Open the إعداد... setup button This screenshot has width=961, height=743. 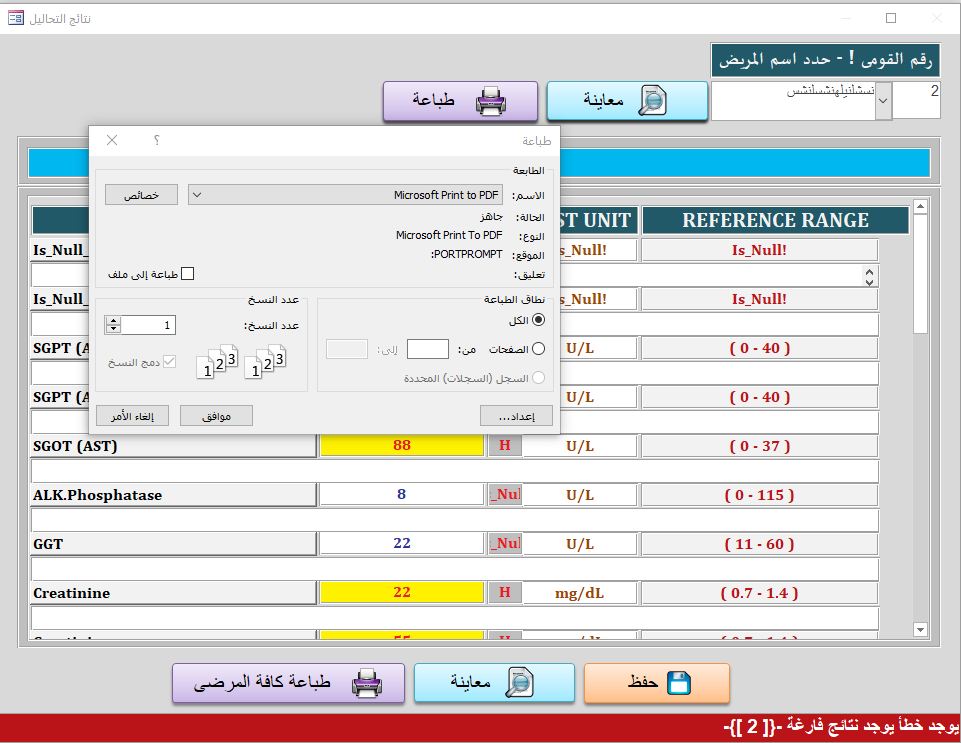click(x=516, y=415)
